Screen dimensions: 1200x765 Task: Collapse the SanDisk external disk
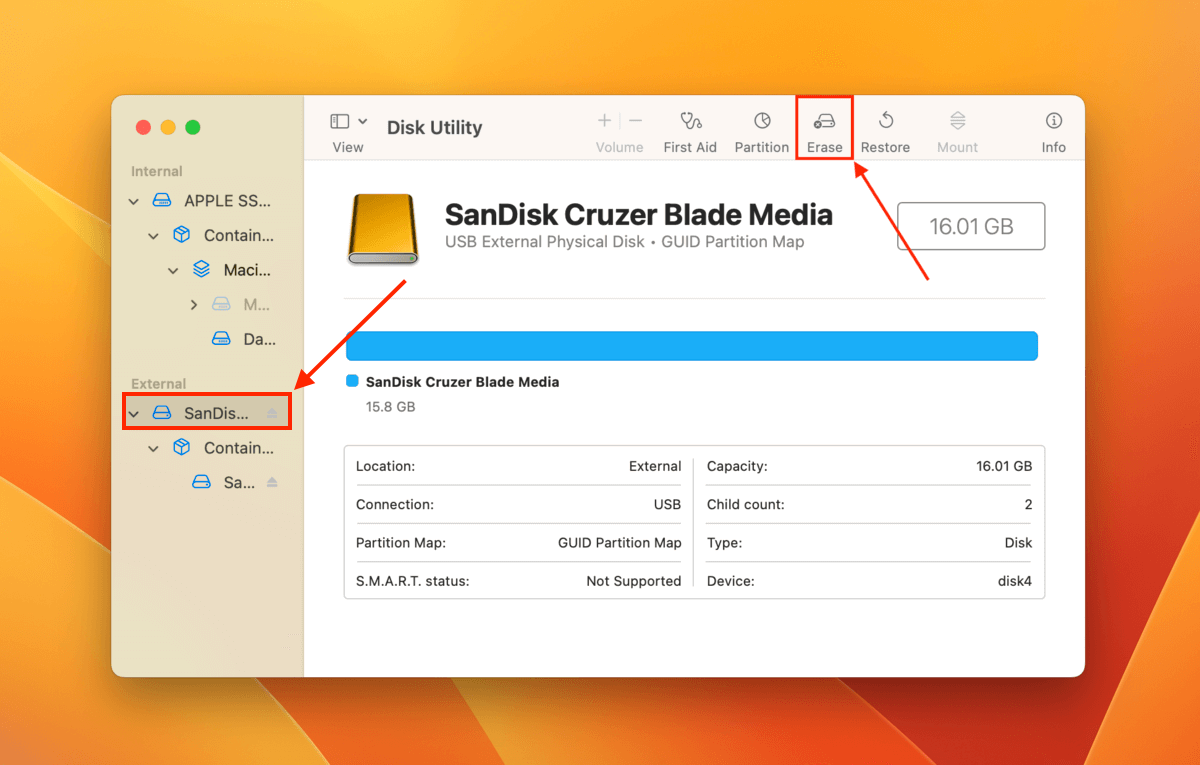tap(134, 413)
